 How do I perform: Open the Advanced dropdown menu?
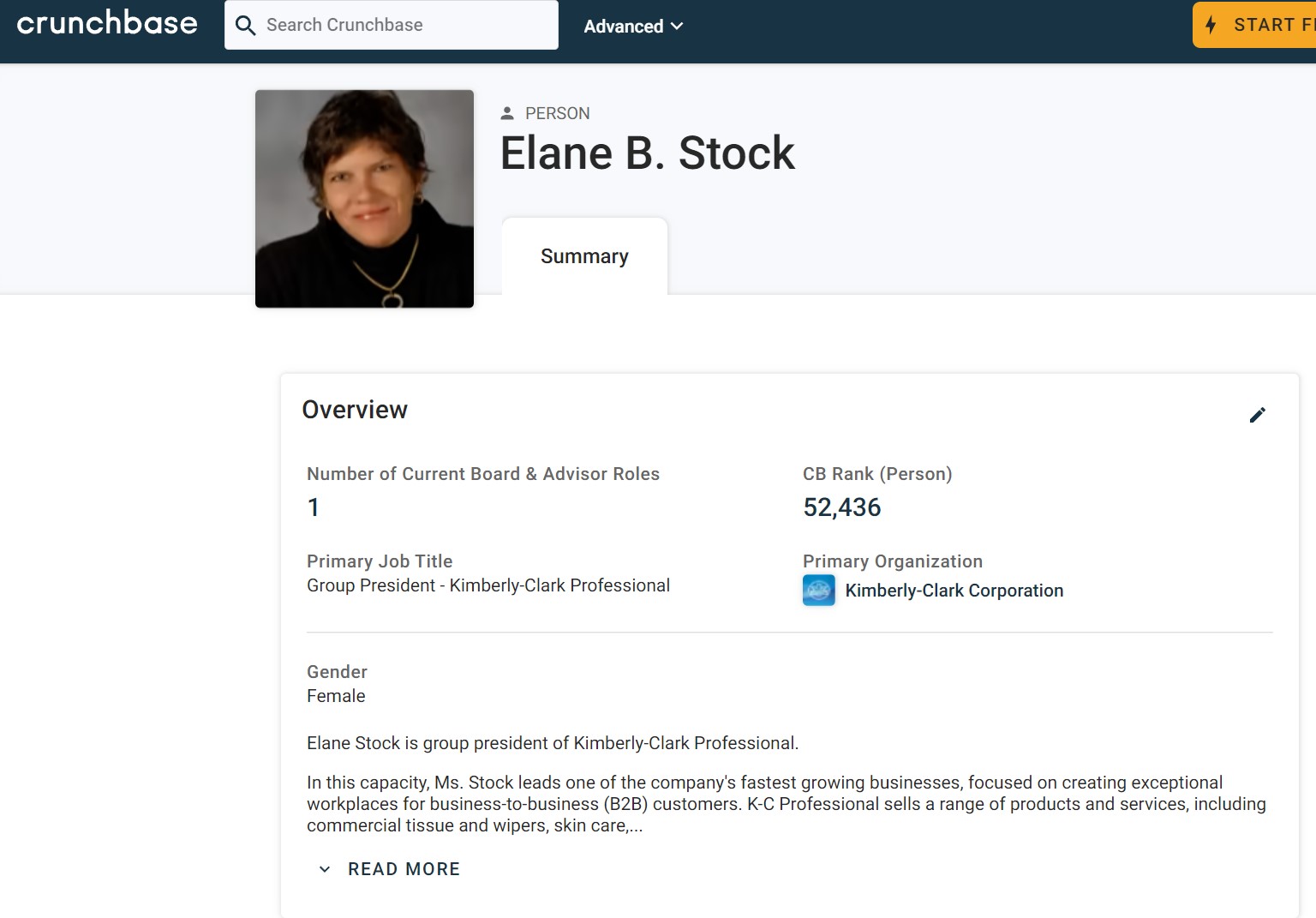(633, 27)
